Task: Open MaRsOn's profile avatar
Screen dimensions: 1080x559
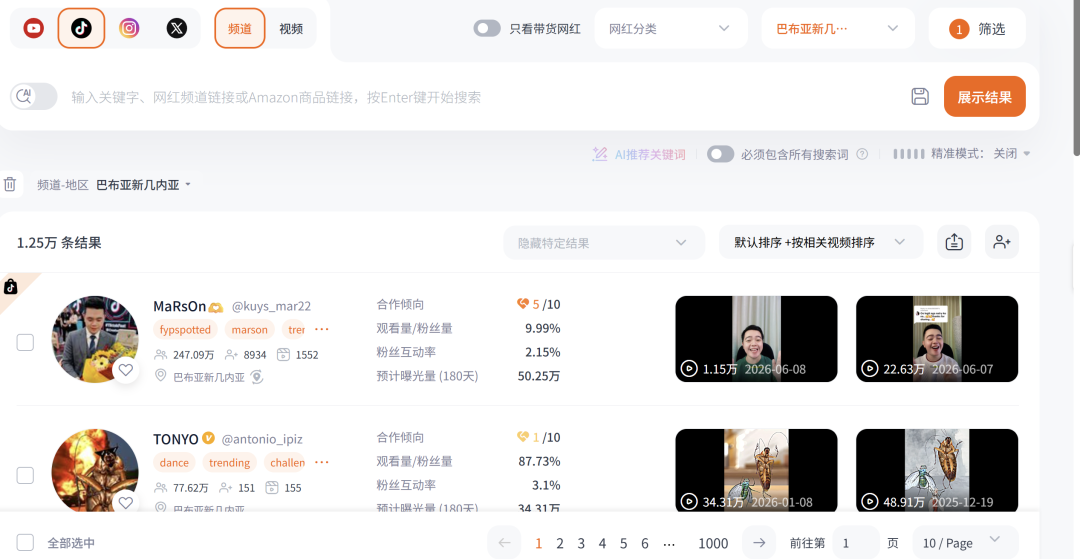Action: click(x=95, y=339)
